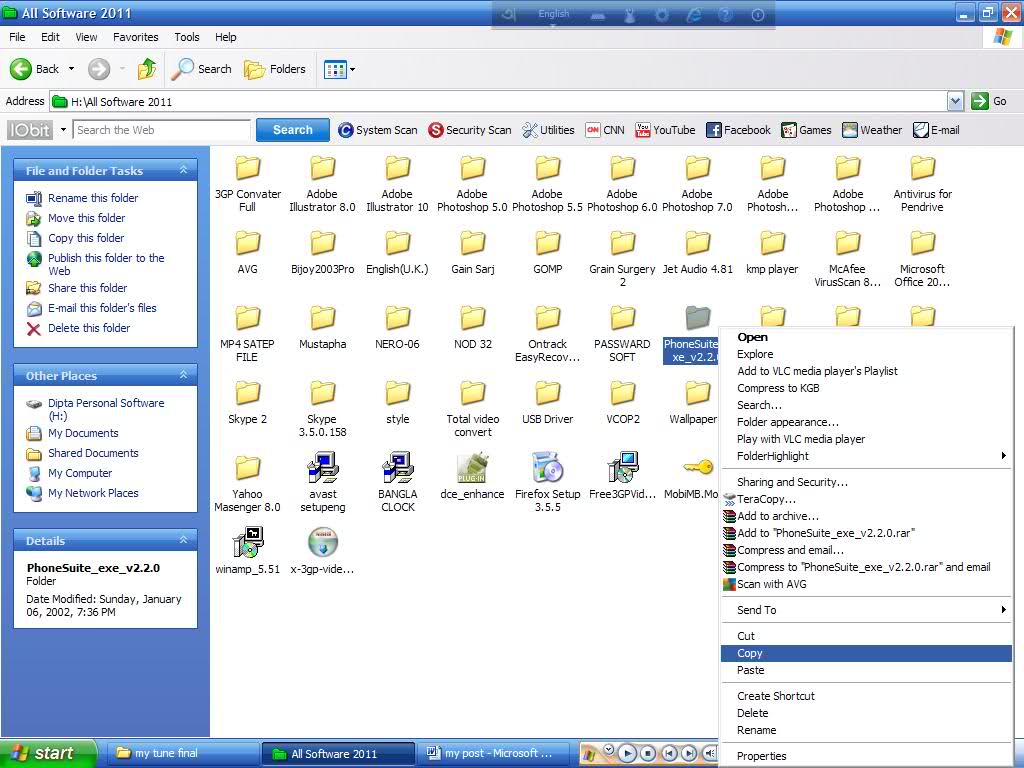
Task: Choose Scan with AVG context entry
Action: pos(866,584)
